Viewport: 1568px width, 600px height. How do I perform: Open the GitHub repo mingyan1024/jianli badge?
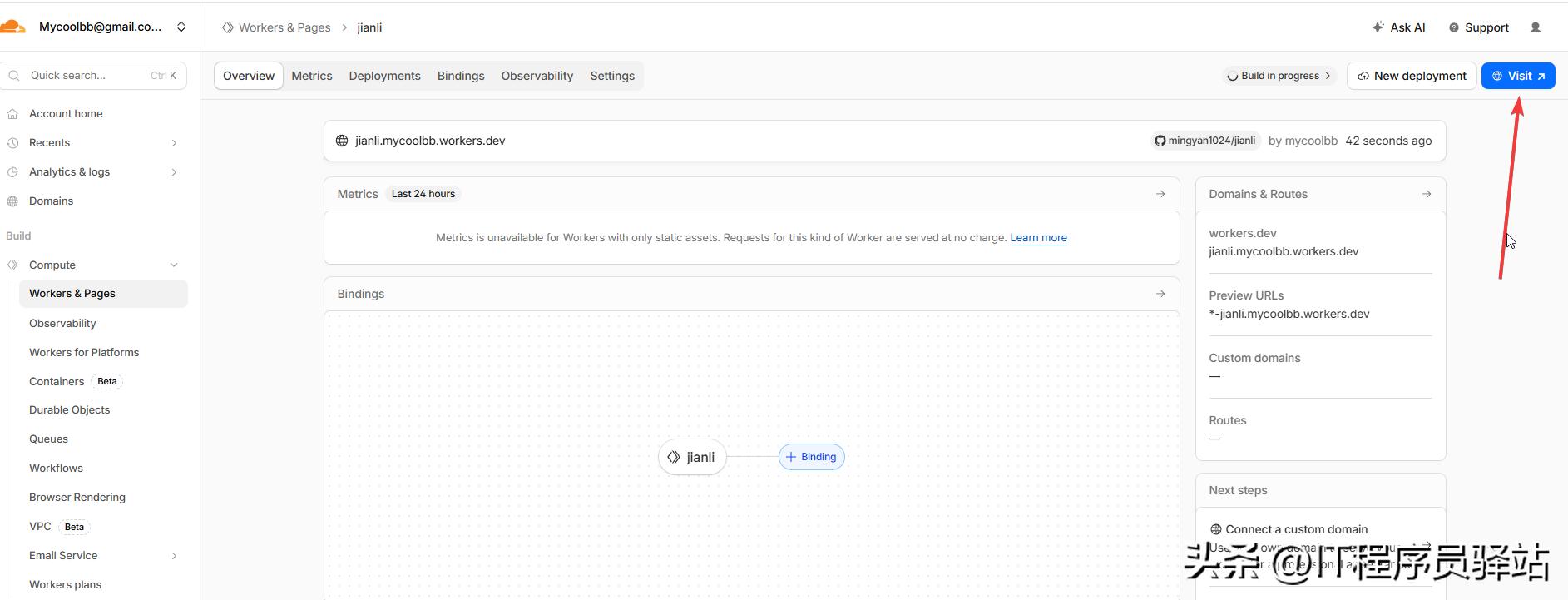click(1204, 141)
